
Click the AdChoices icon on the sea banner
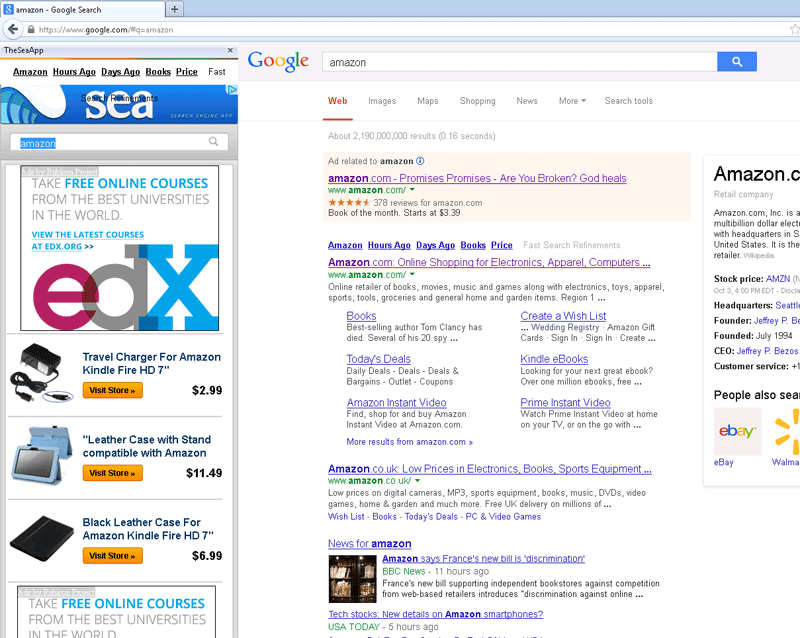tap(232, 90)
